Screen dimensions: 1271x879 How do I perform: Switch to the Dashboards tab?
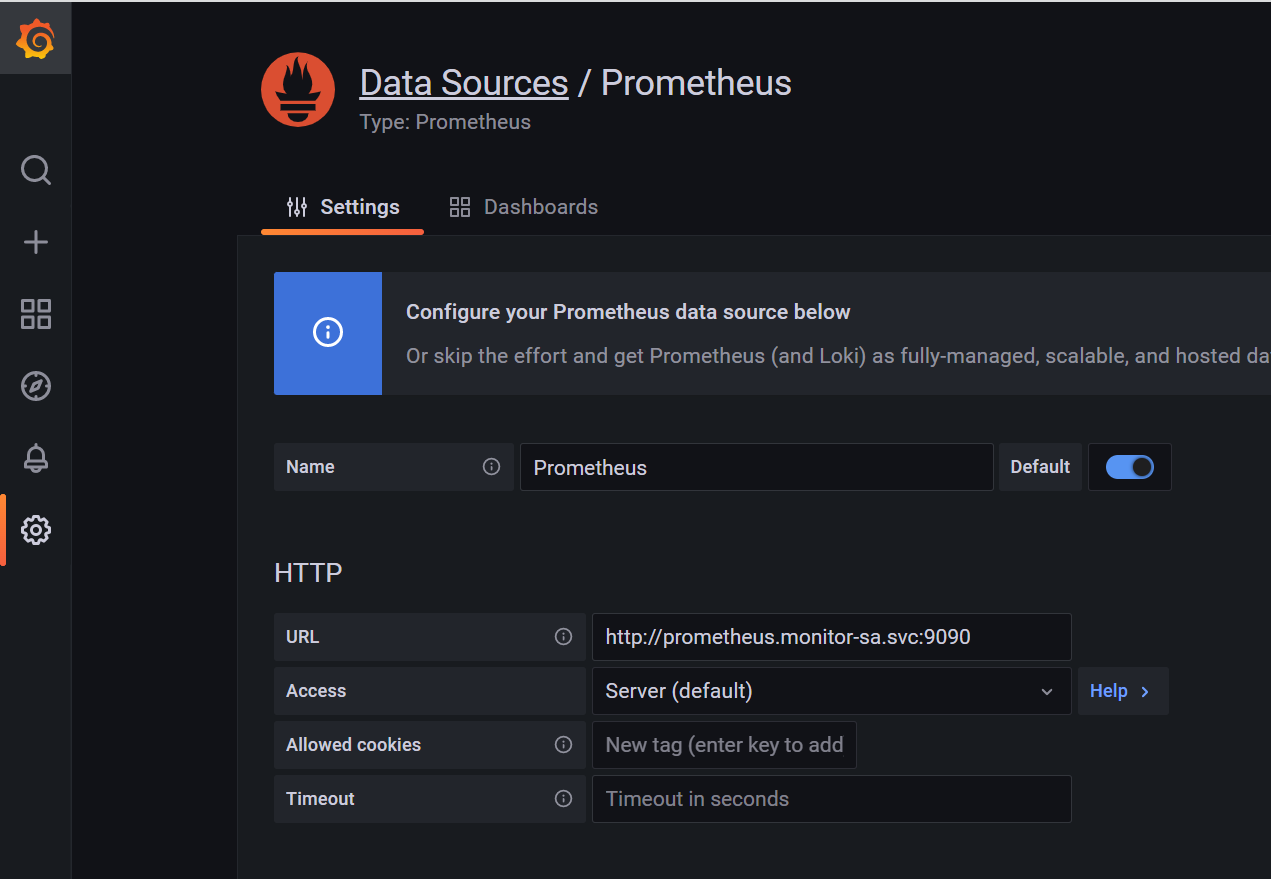[x=524, y=208]
